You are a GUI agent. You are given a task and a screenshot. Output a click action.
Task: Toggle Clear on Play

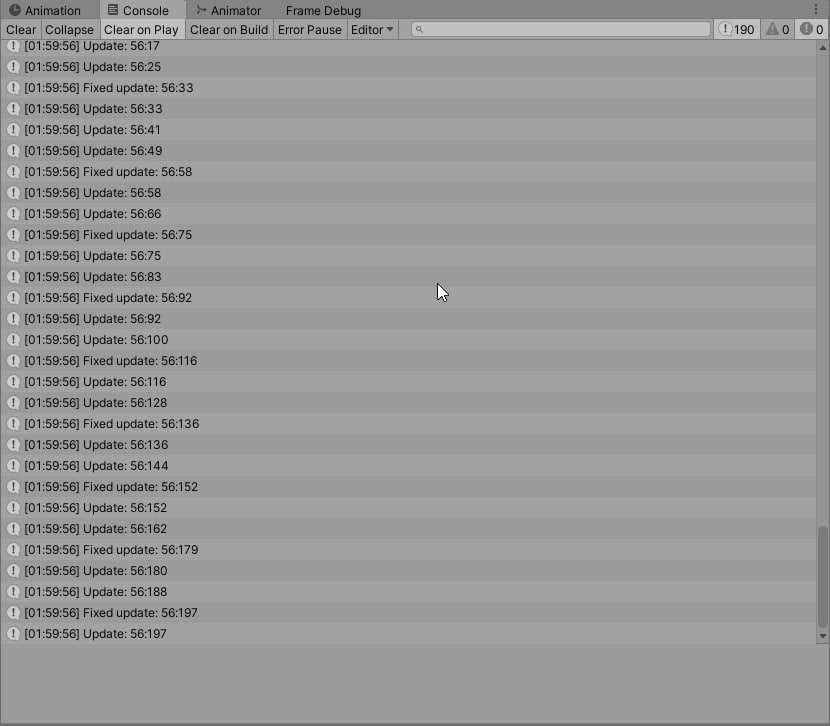click(141, 30)
